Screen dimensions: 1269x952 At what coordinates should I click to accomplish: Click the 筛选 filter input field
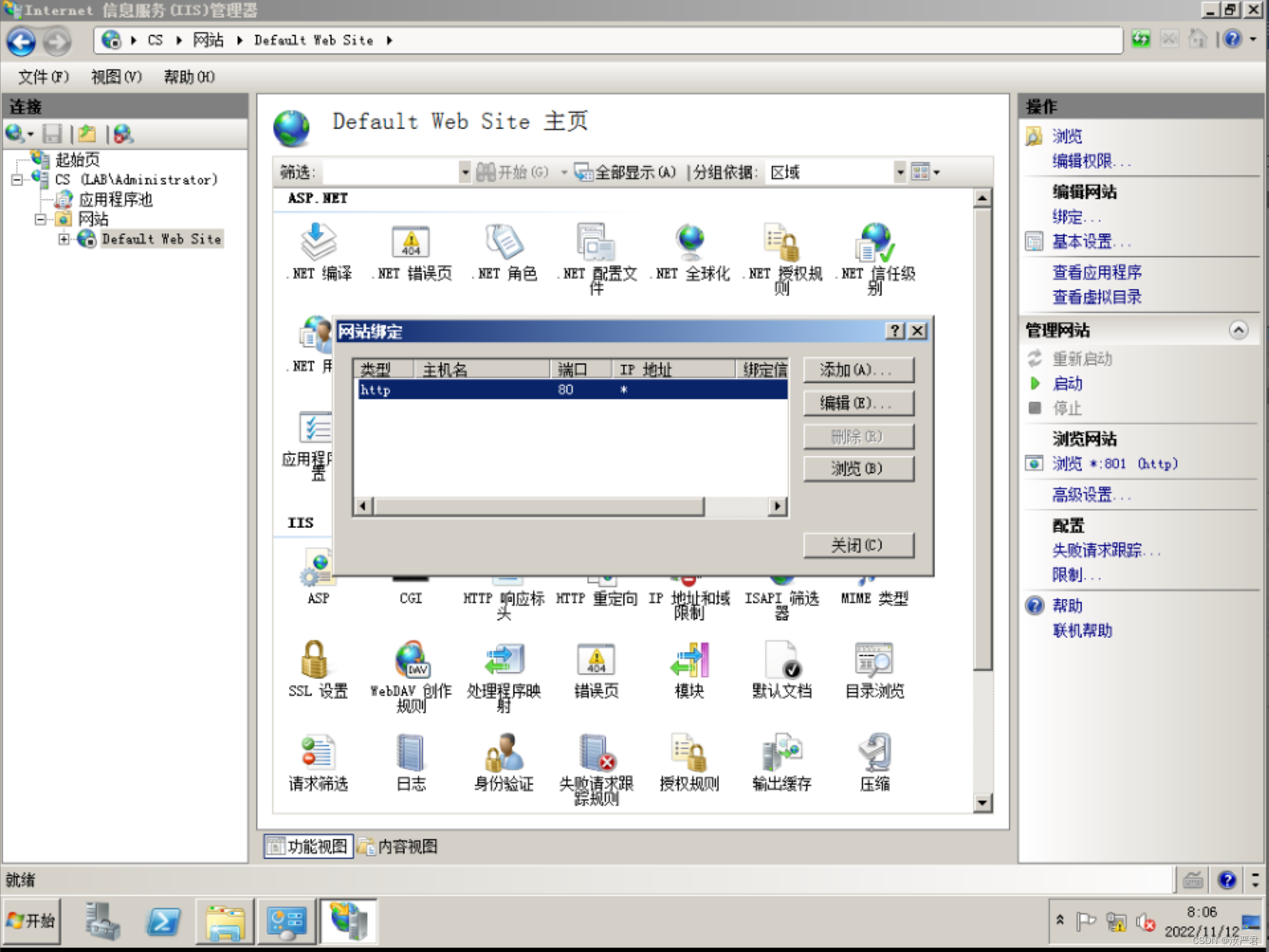[x=390, y=172]
